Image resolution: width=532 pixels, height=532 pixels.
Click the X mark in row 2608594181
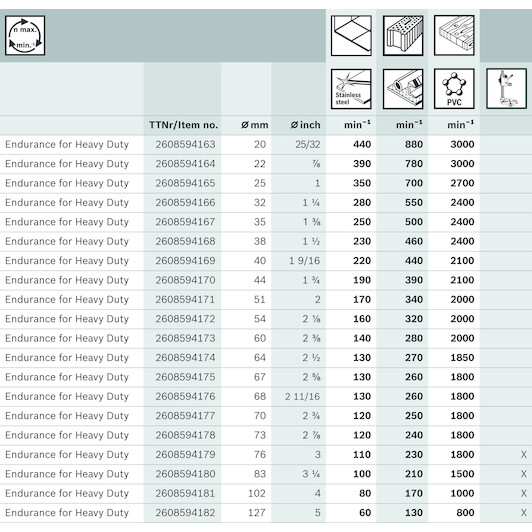(524, 493)
